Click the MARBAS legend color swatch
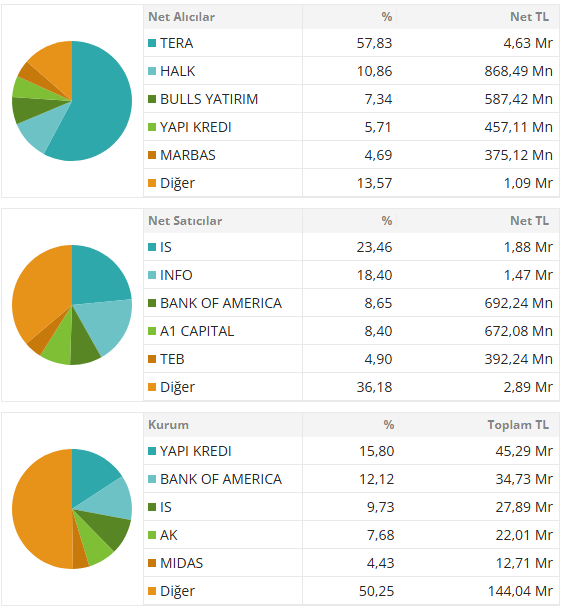Screen dimensions: 565x614 [152, 155]
